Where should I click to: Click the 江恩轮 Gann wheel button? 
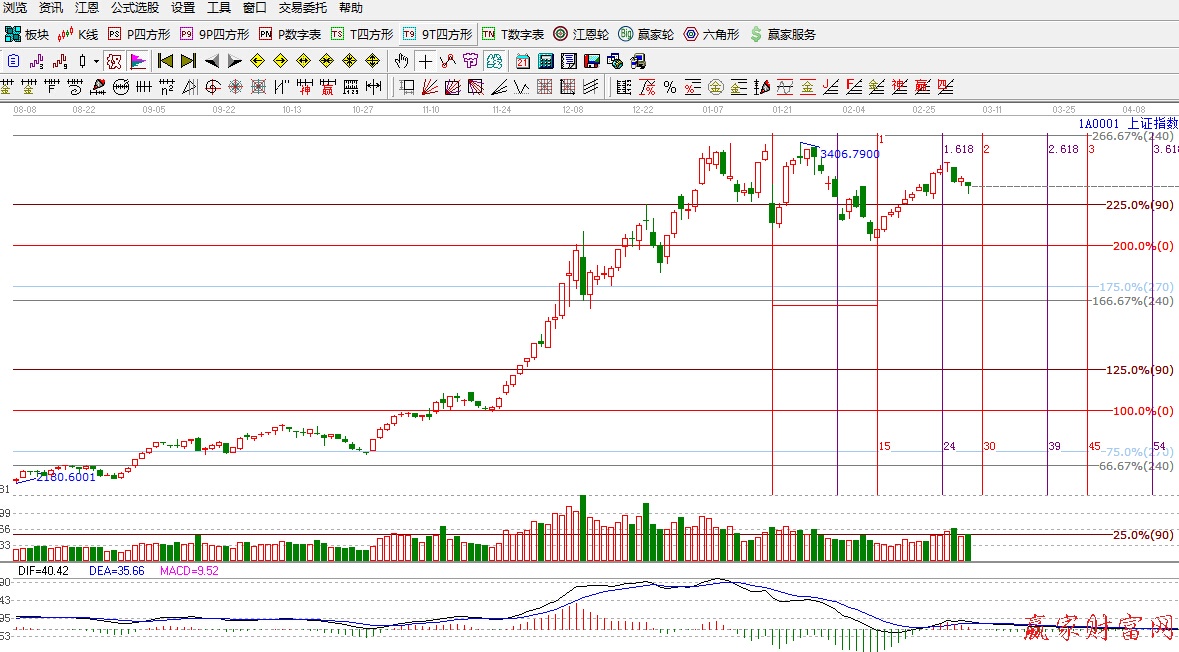(x=581, y=34)
